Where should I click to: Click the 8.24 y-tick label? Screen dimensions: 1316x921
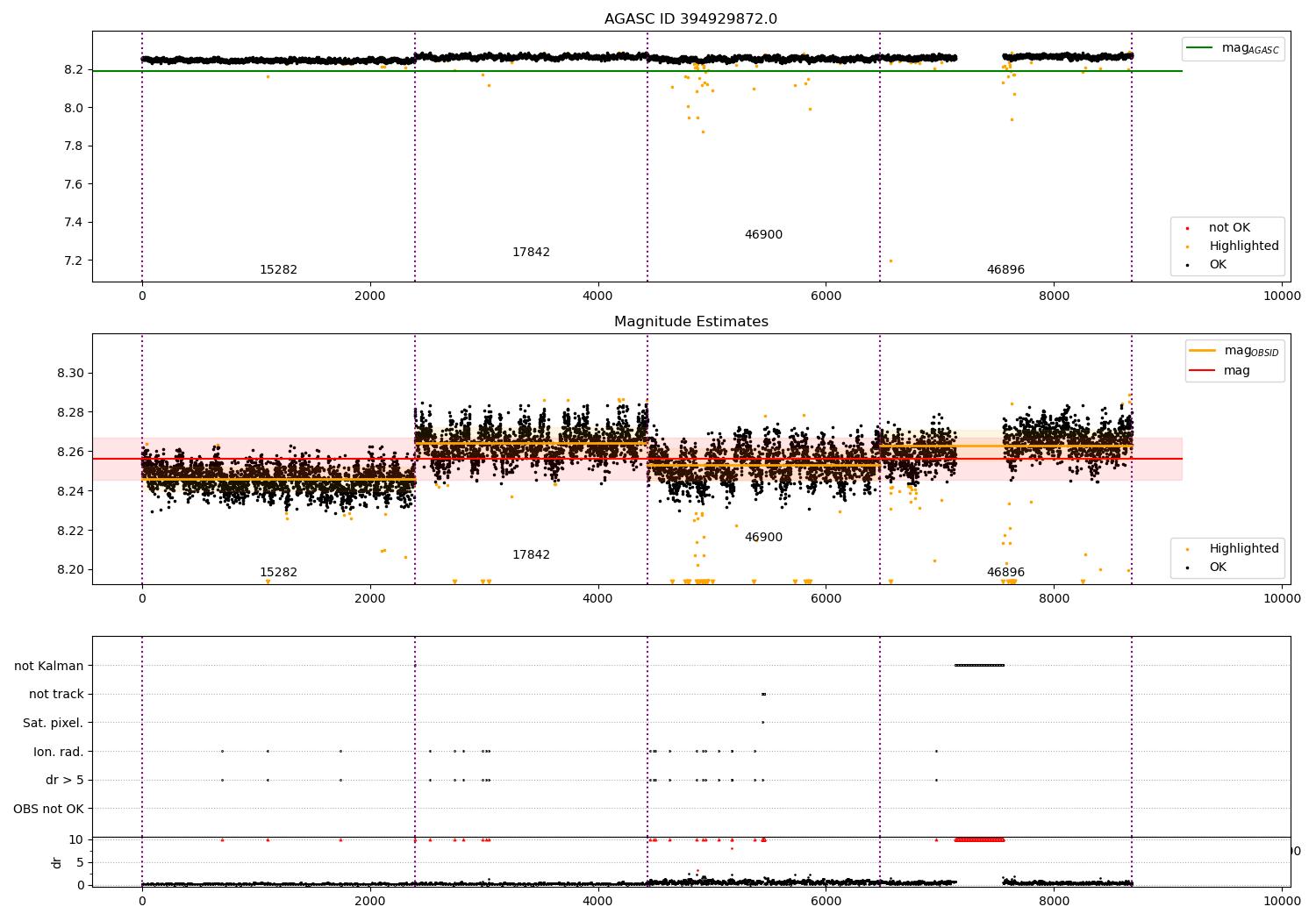(70, 491)
